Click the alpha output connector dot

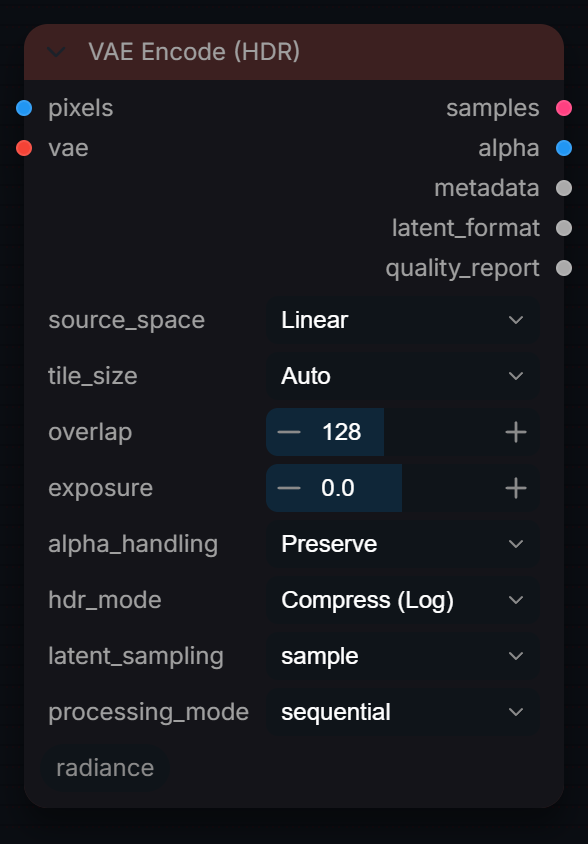(564, 148)
